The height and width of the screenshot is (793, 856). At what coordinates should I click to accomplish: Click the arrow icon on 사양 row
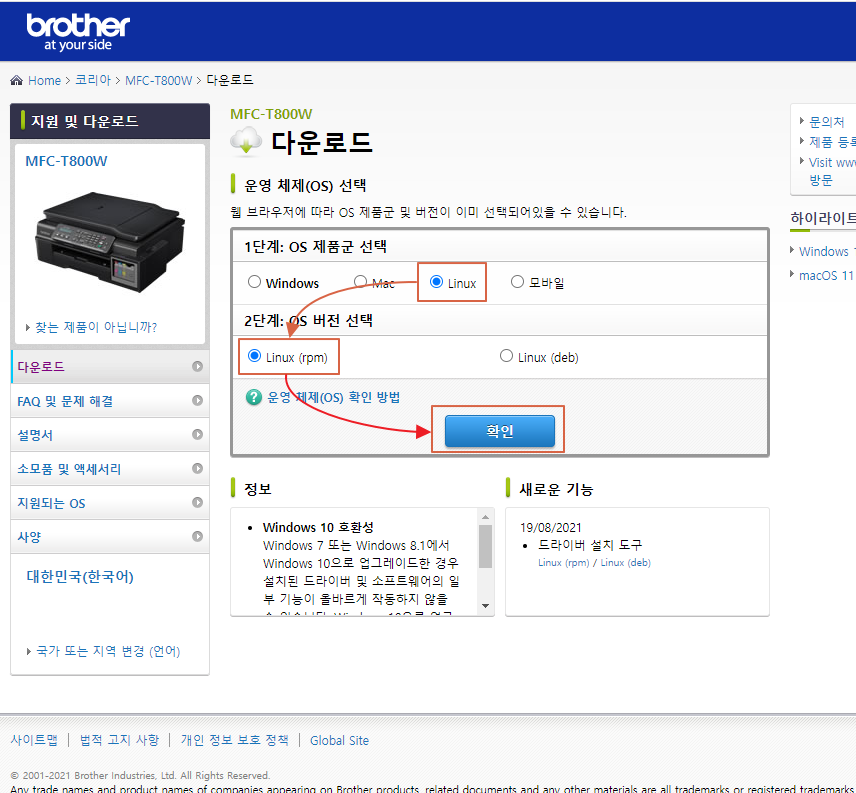(x=198, y=536)
